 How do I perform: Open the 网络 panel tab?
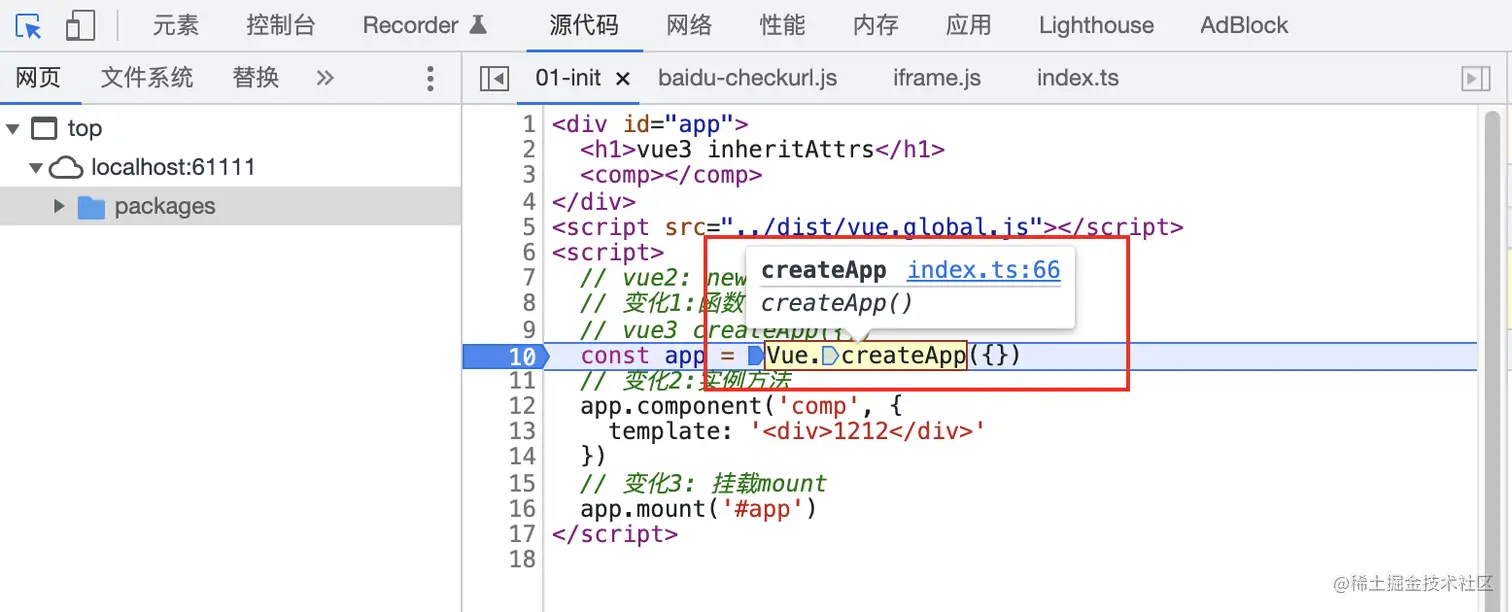click(x=689, y=25)
